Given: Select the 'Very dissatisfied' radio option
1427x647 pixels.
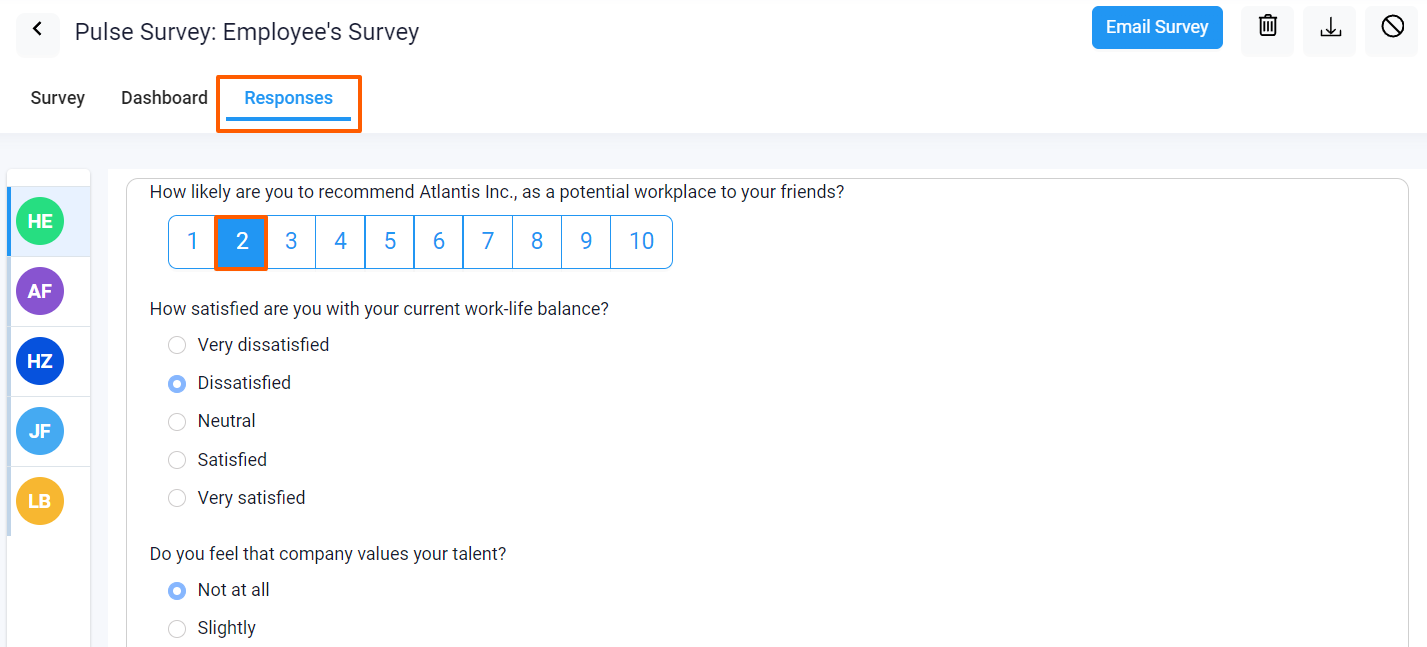Looking at the screenshot, I should [177, 344].
